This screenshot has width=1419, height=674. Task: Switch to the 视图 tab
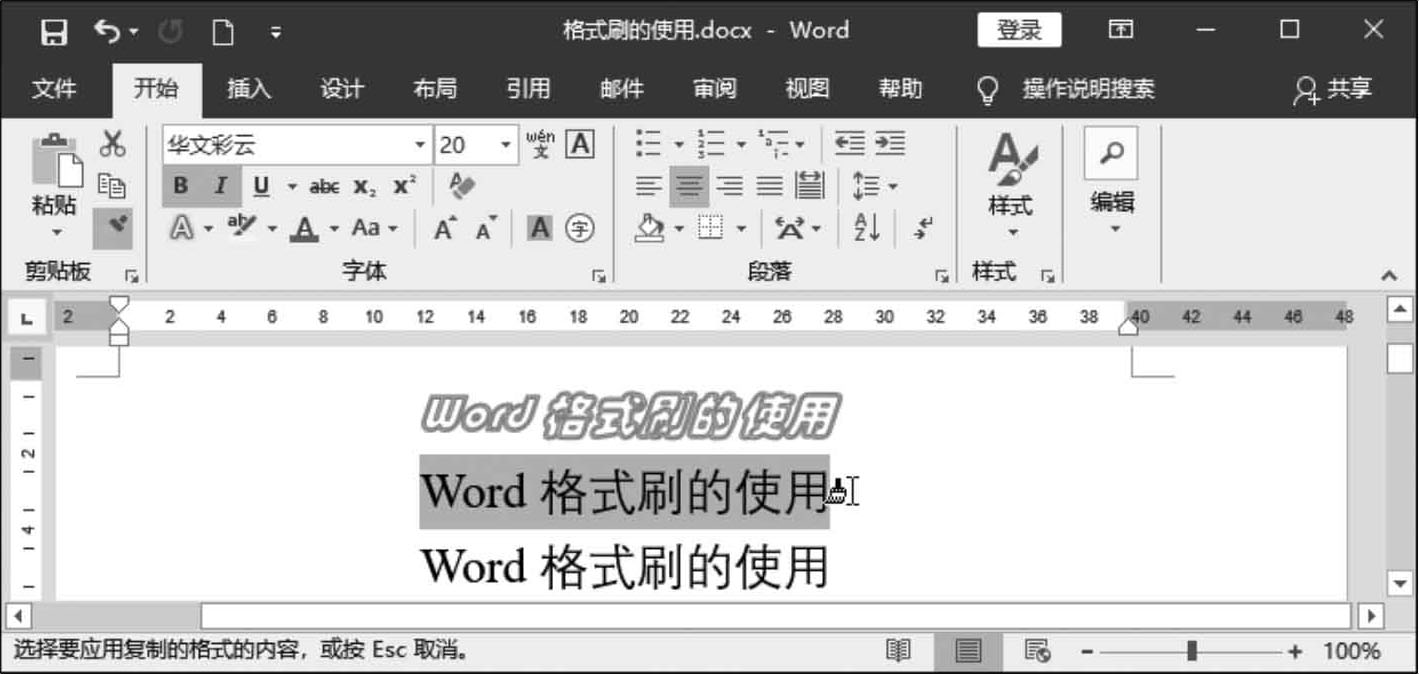(x=807, y=89)
